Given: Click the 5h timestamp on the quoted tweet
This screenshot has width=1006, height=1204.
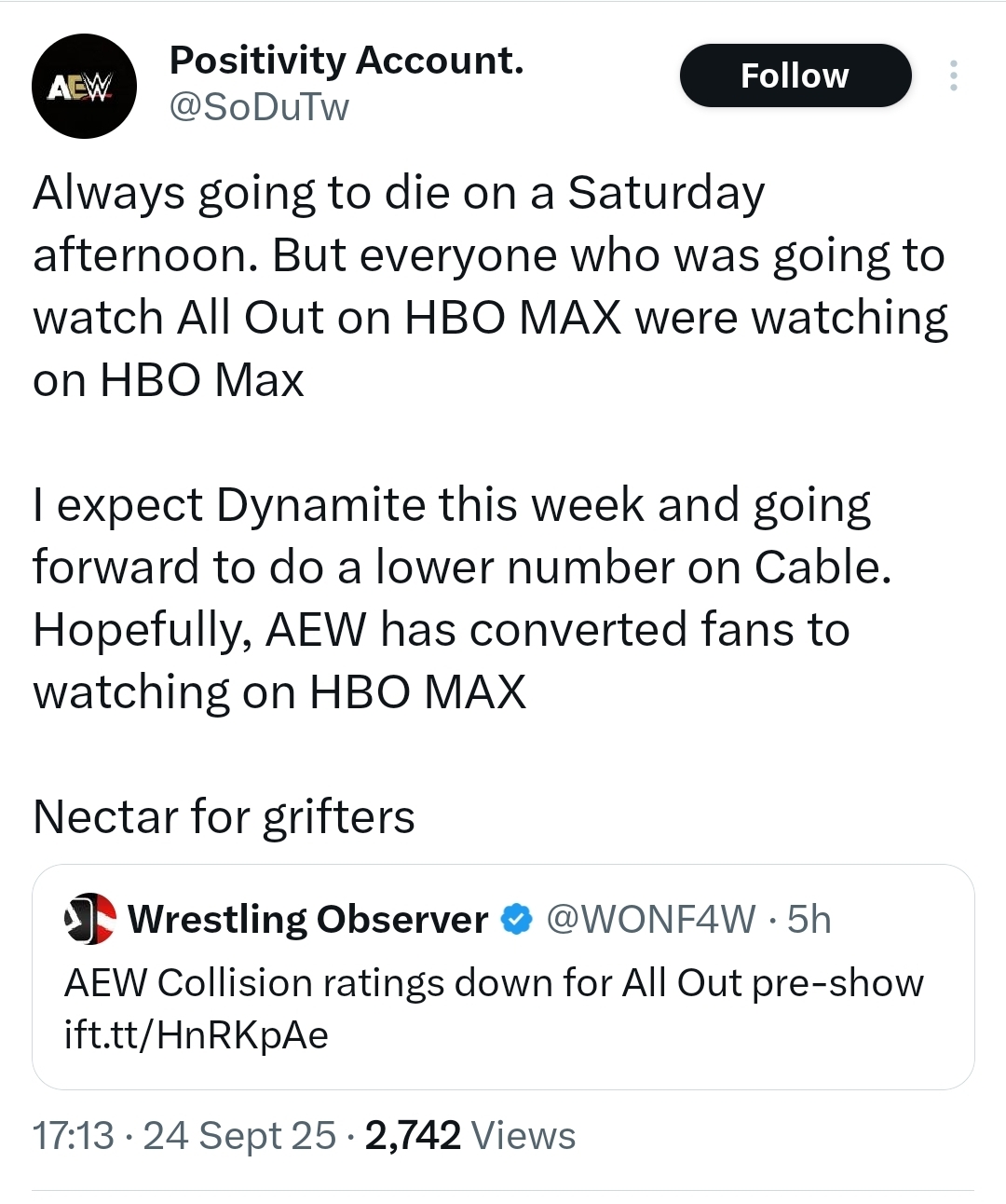Looking at the screenshot, I should (809, 920).
